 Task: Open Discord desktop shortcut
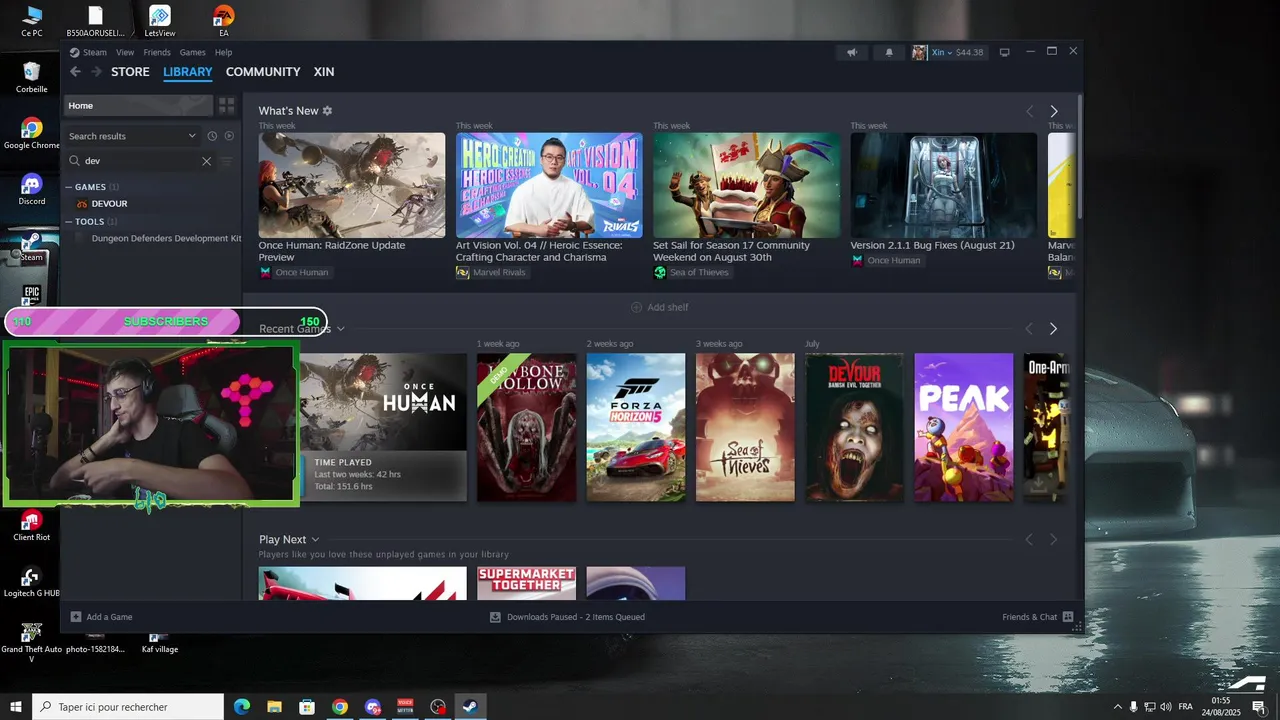[x=32, y=190]
